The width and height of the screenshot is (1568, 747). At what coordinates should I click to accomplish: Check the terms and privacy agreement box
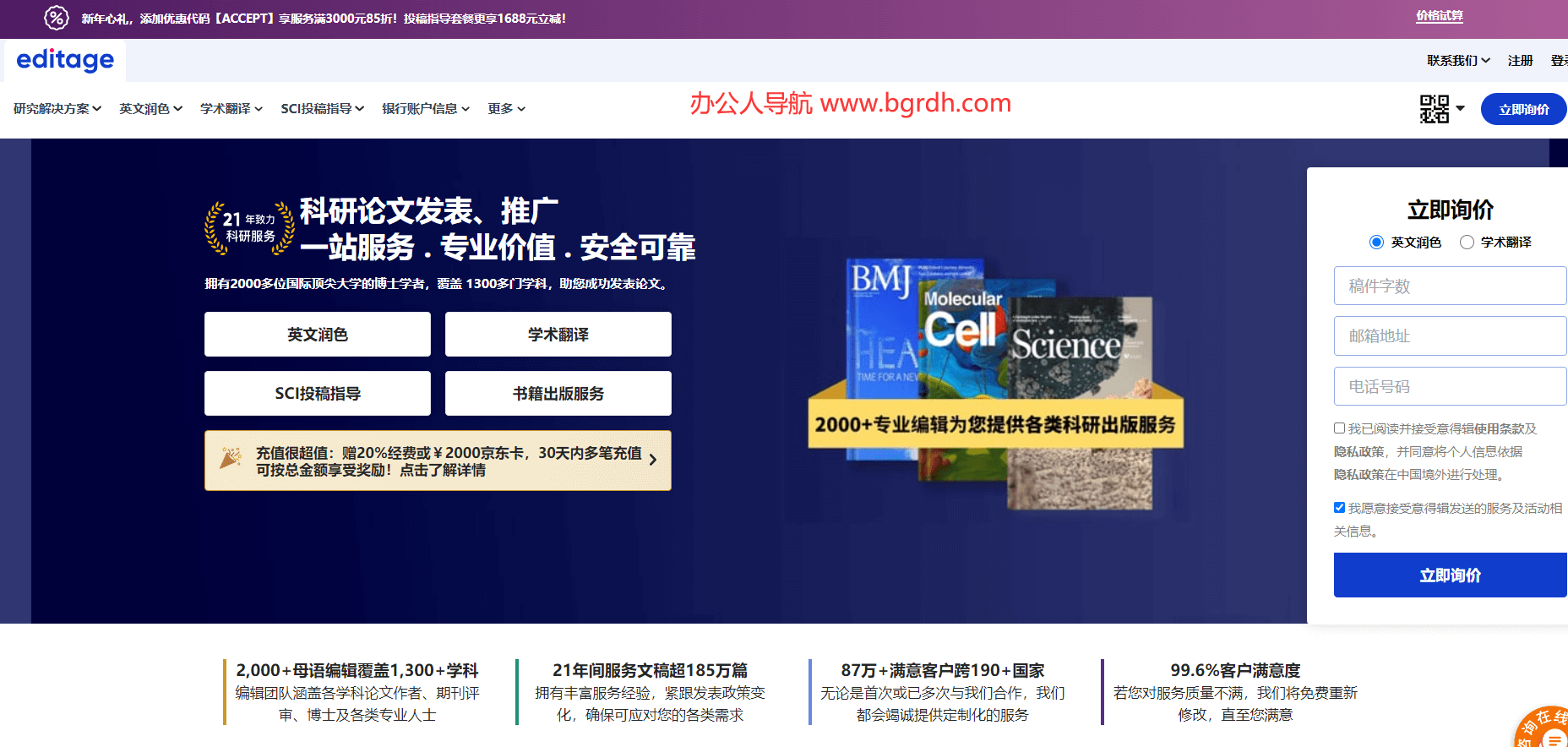[x=1339, y=428]
